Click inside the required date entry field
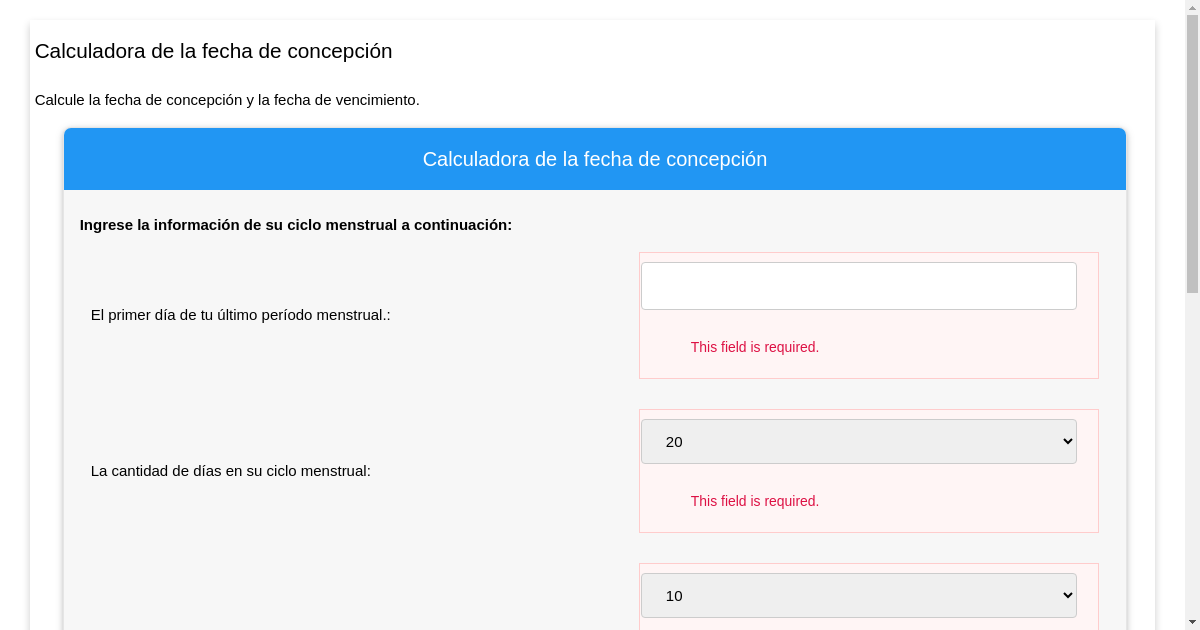Image resolution: width=1200 pixels, height=630 pixels. coord(858,285)
